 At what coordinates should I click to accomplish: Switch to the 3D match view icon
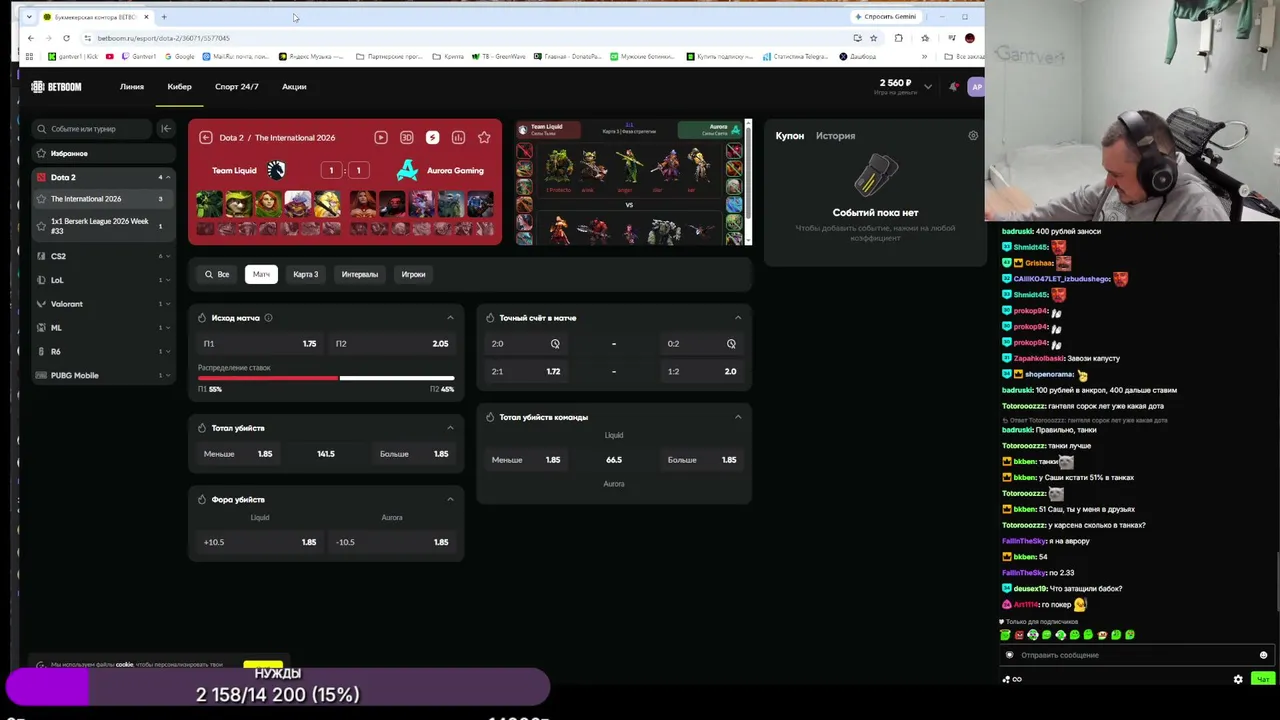tap(406, 137)
